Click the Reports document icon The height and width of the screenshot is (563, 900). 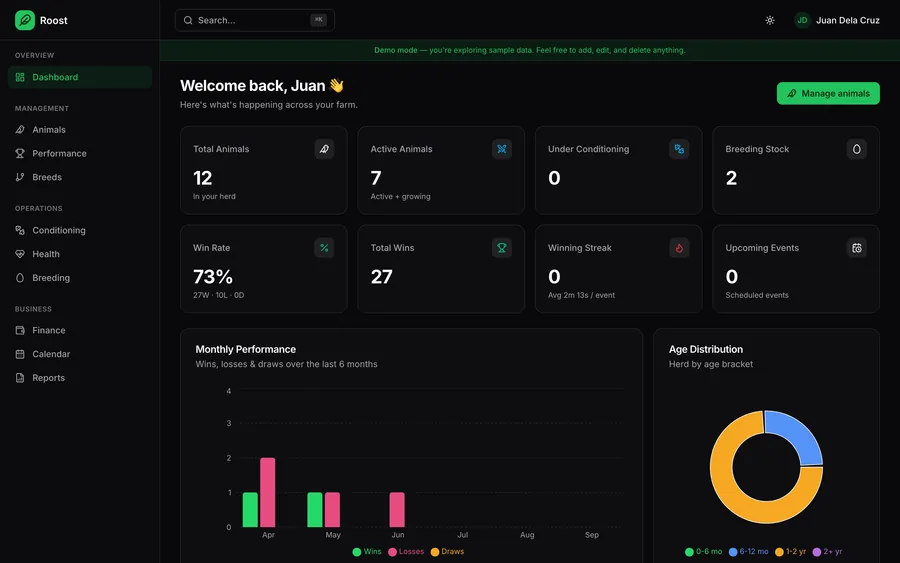20,378
